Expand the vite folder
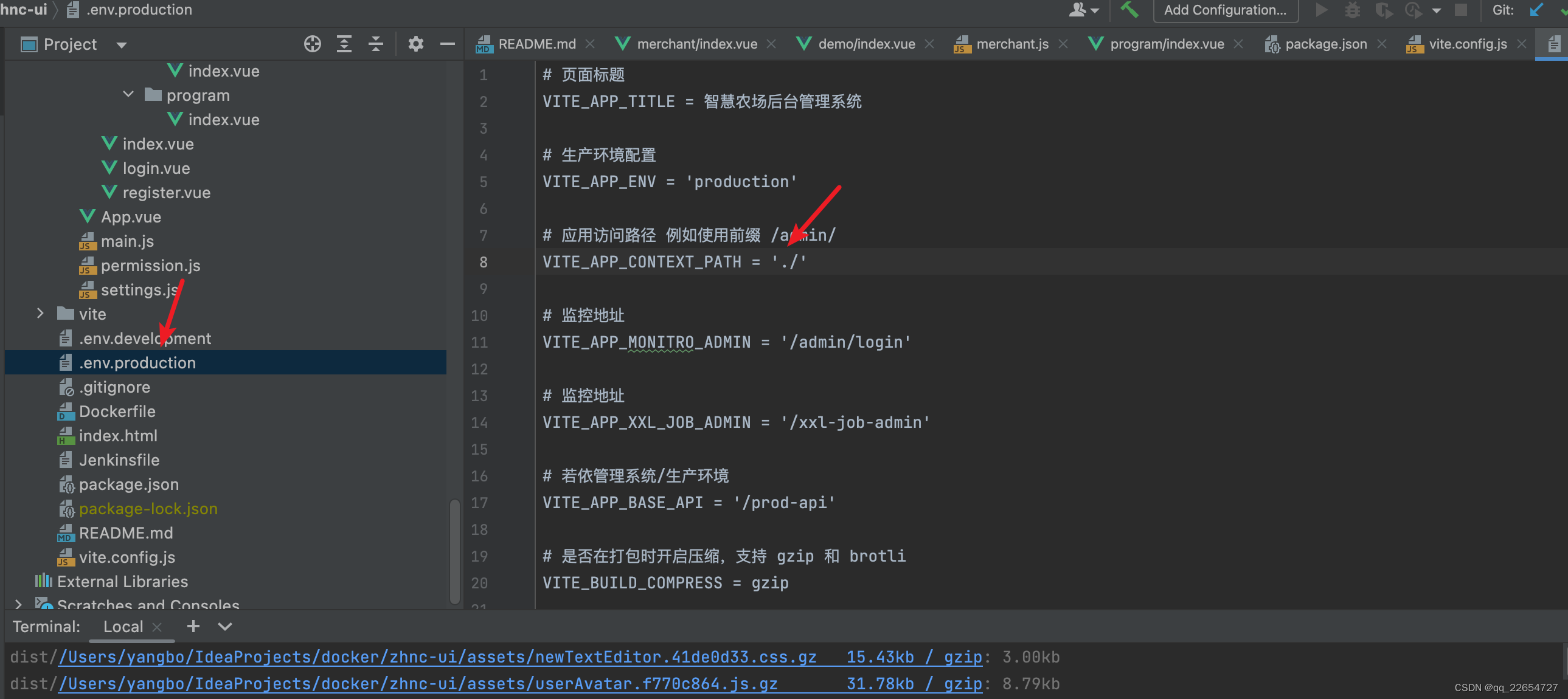 (x=40, y=313)
